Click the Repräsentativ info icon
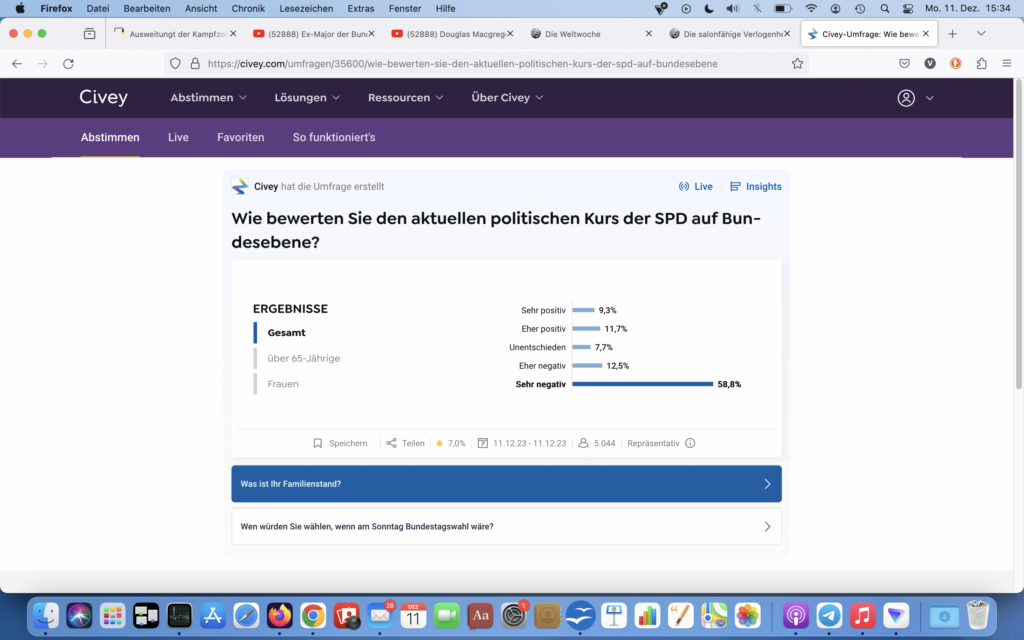1024x640 pixels. (690, 443)
